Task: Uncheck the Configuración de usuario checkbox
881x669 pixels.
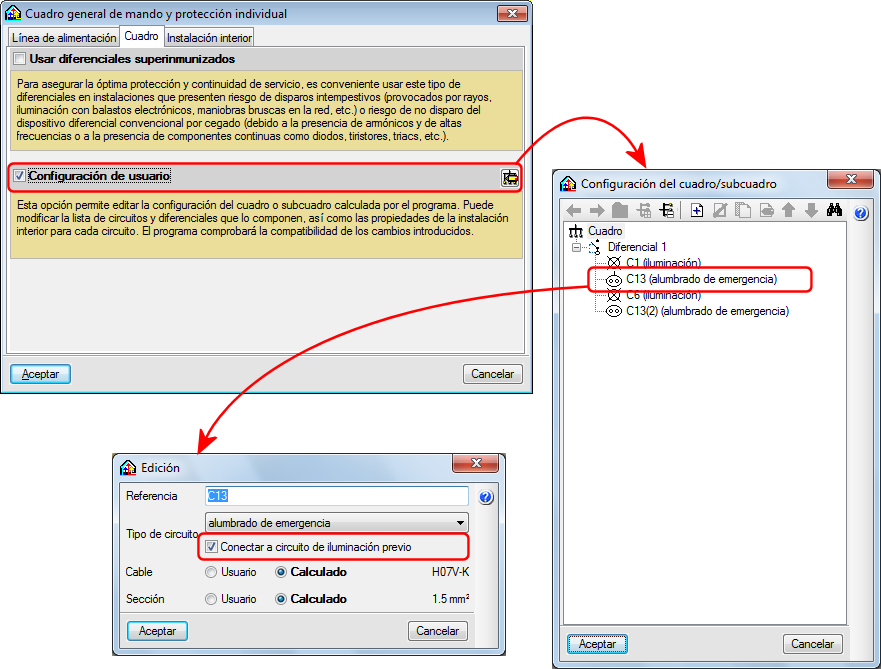Action: [20, 176]
